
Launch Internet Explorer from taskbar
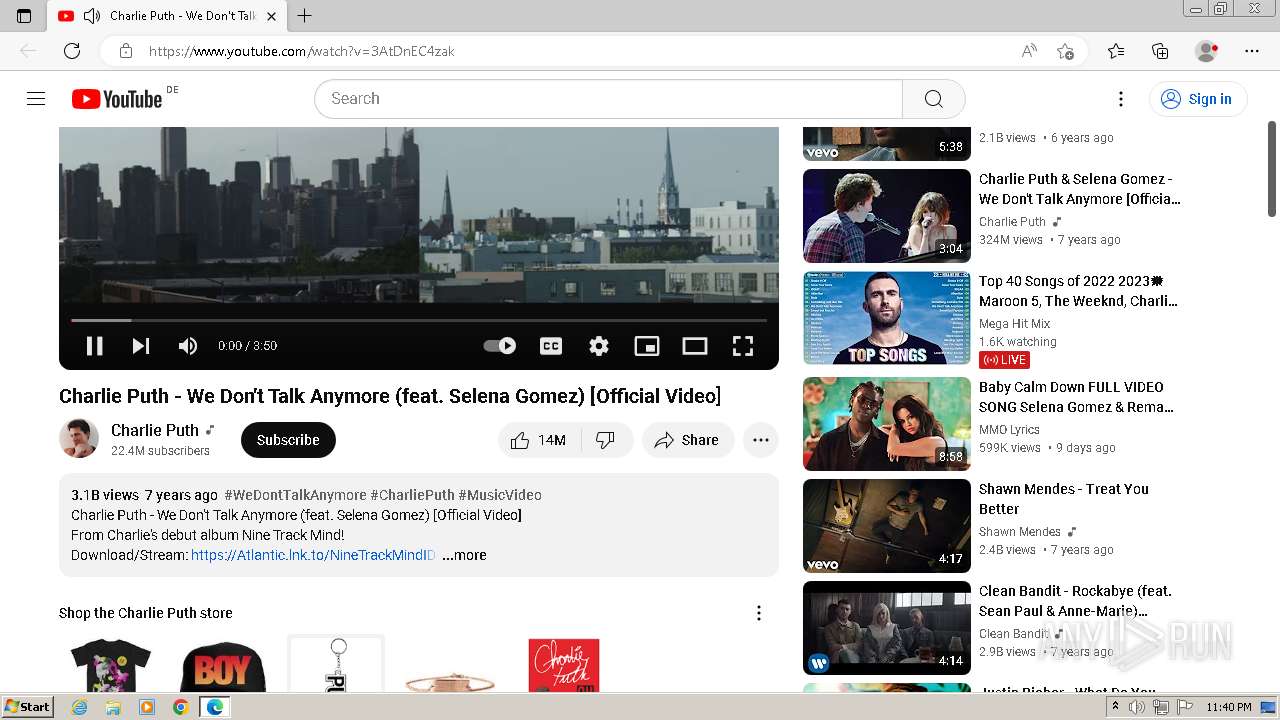(79, 707)
